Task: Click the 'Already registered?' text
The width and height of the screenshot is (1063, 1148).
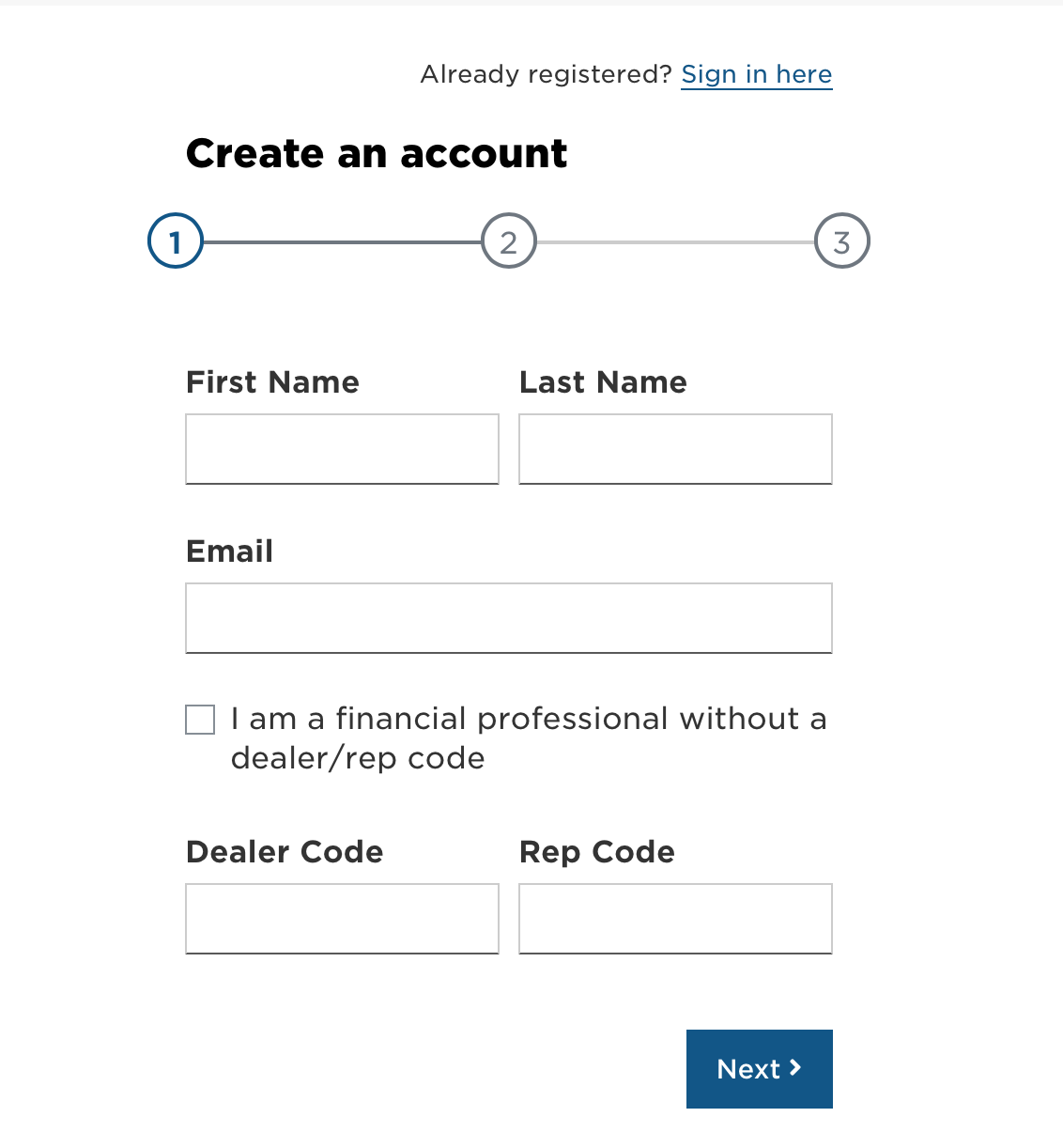Action: (x=546, y=74)
